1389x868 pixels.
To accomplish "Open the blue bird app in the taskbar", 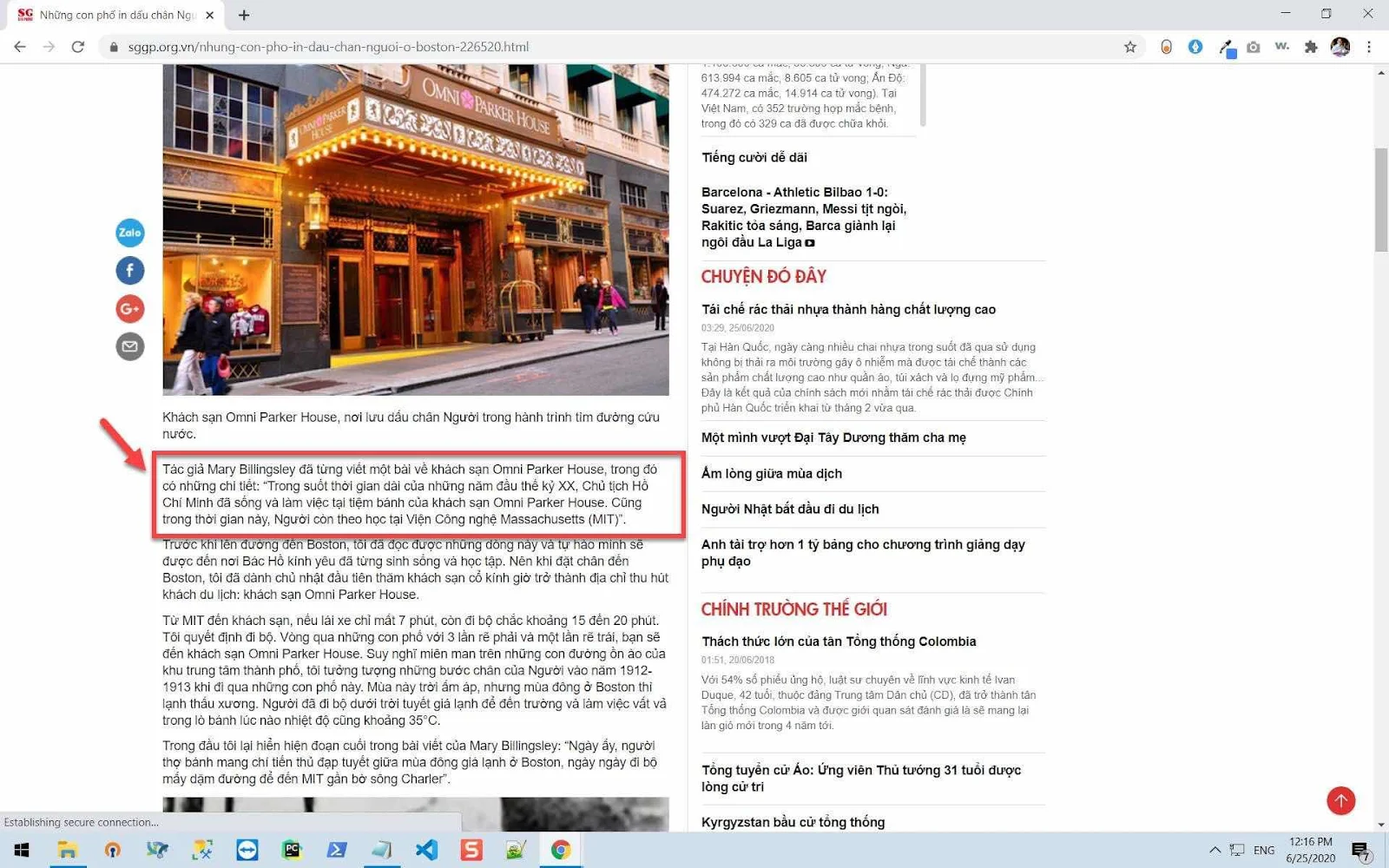I will (x=157, y=850).
